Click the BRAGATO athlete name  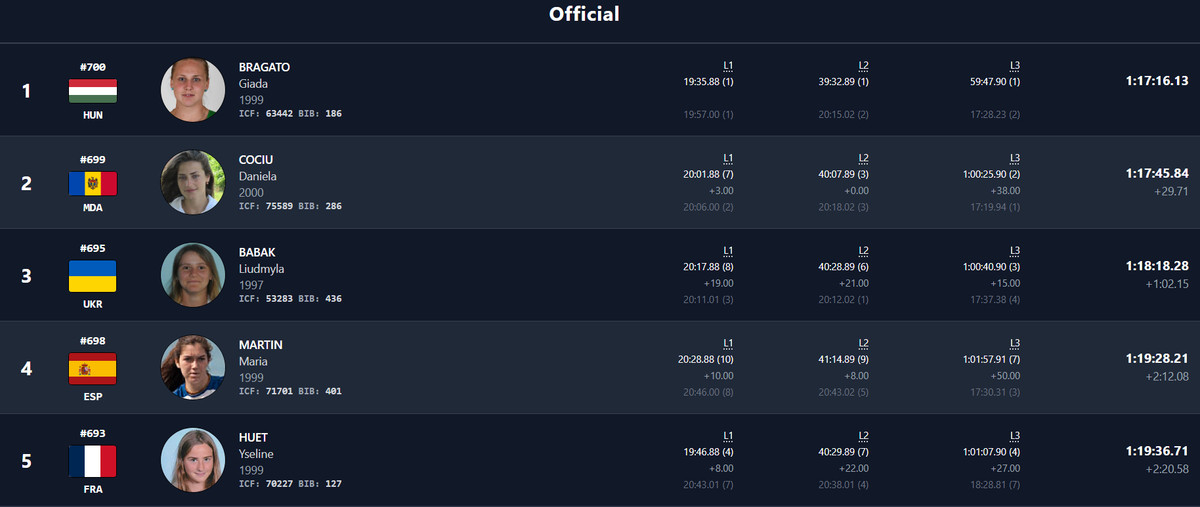pos(264,67)
